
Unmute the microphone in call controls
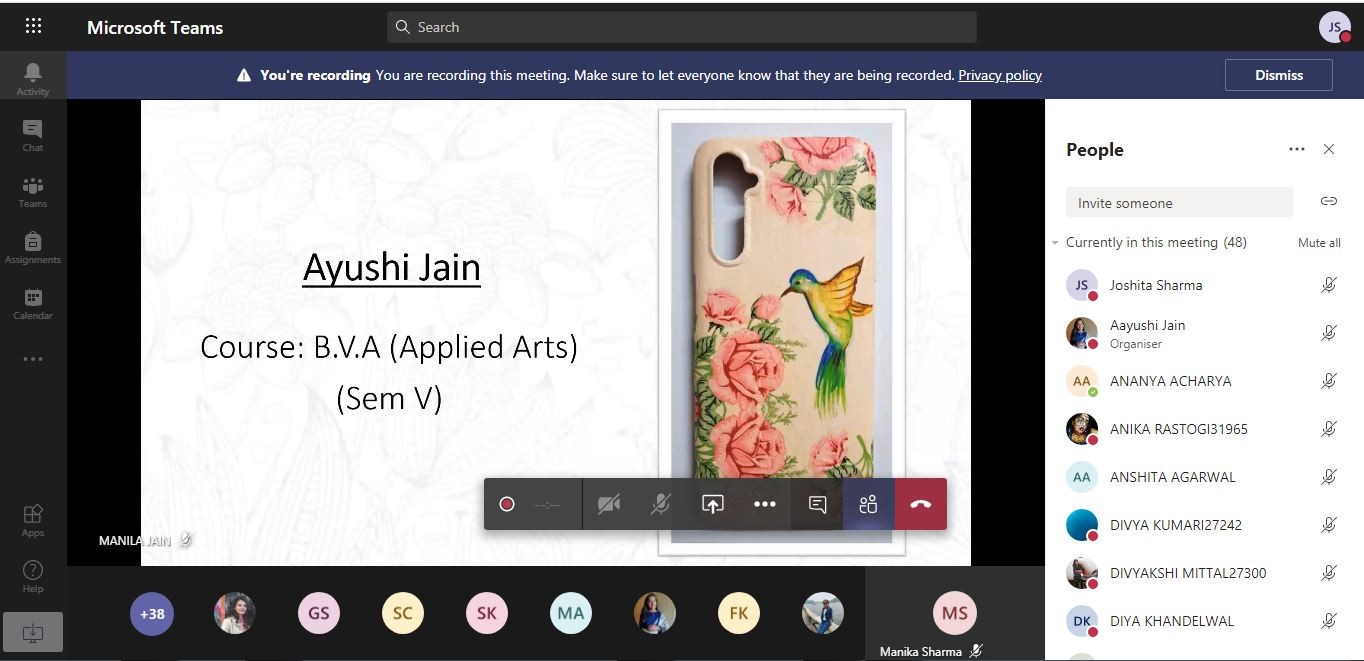pyautogui.click(x=660, y=504)
